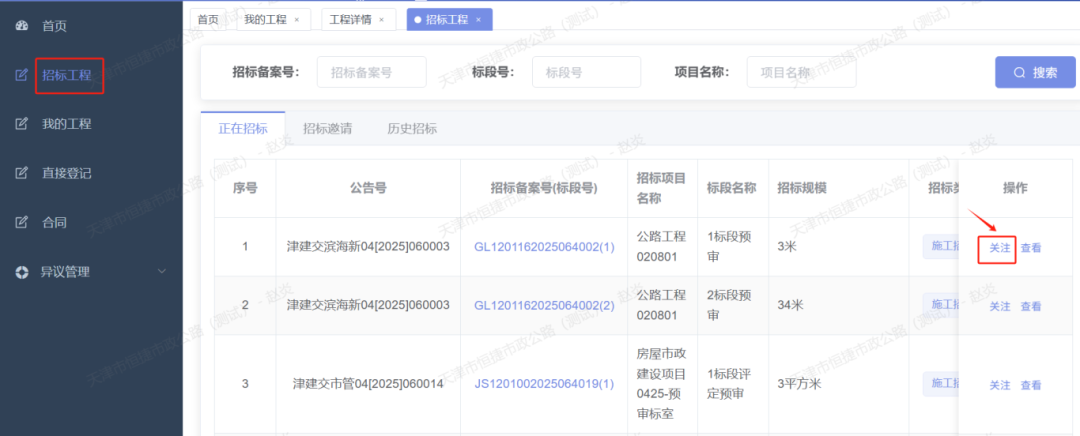
Task: Click the 操作 column header
Action: [x=1015, y=188]
